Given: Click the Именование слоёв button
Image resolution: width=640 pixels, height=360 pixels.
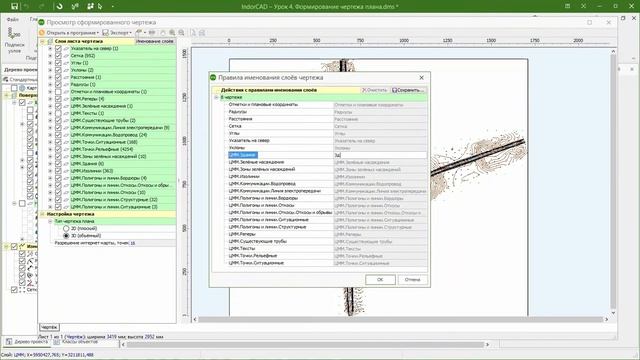Looking at the screenshot, I should click(x=155, y=41).
